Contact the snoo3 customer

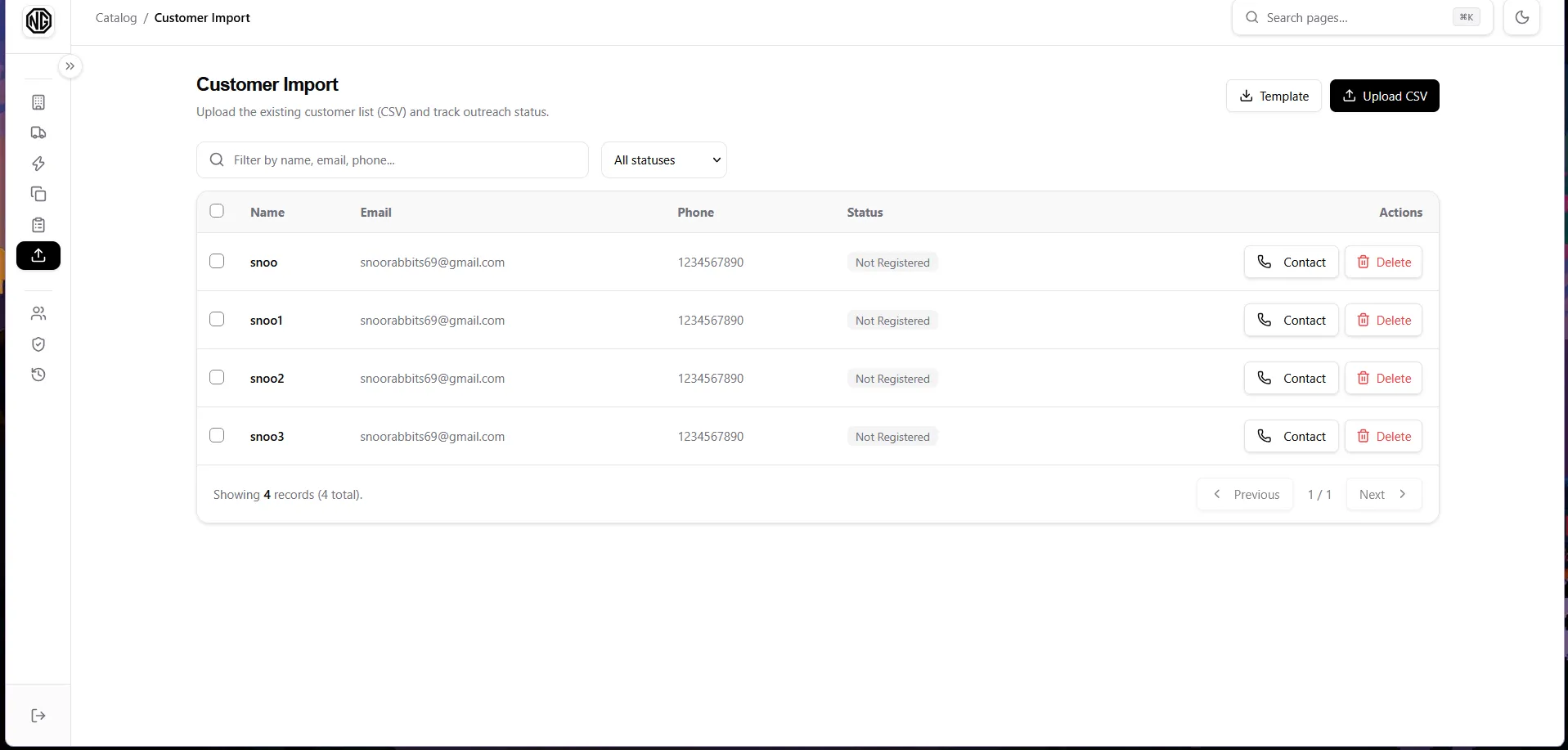(x=1291, y=436)
